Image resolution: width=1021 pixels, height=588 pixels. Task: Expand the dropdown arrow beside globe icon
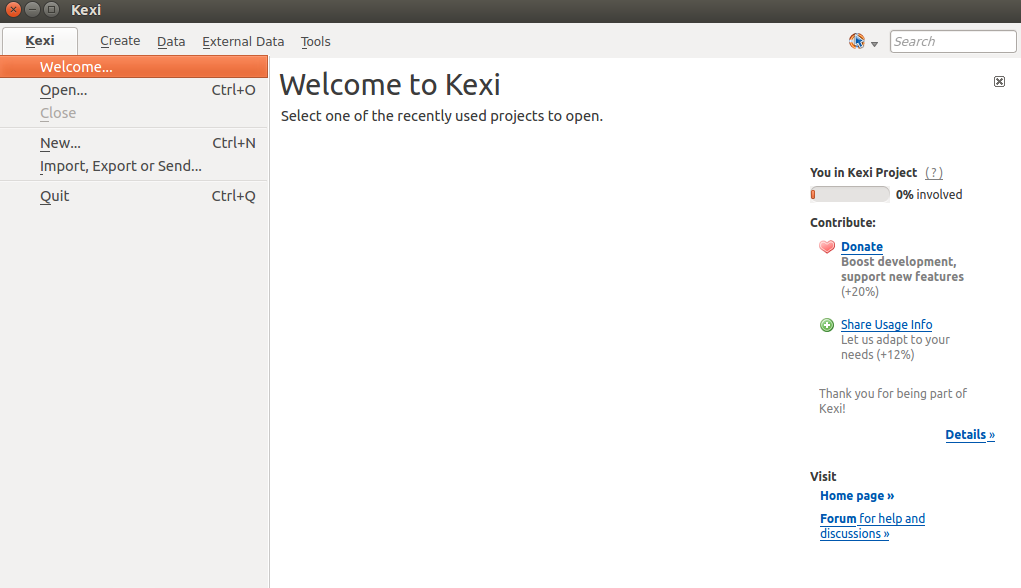874,44
